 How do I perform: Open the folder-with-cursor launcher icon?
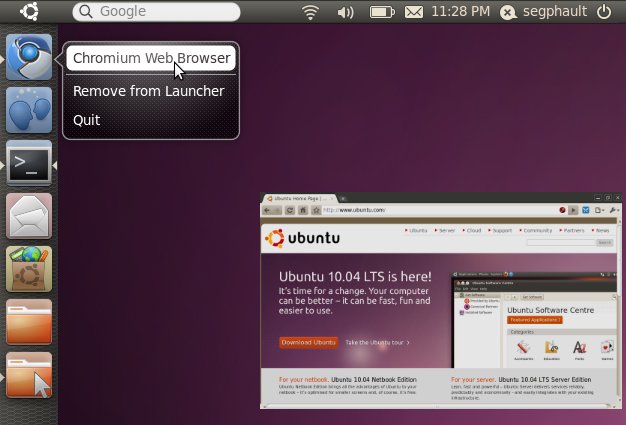tap(29, 375)
